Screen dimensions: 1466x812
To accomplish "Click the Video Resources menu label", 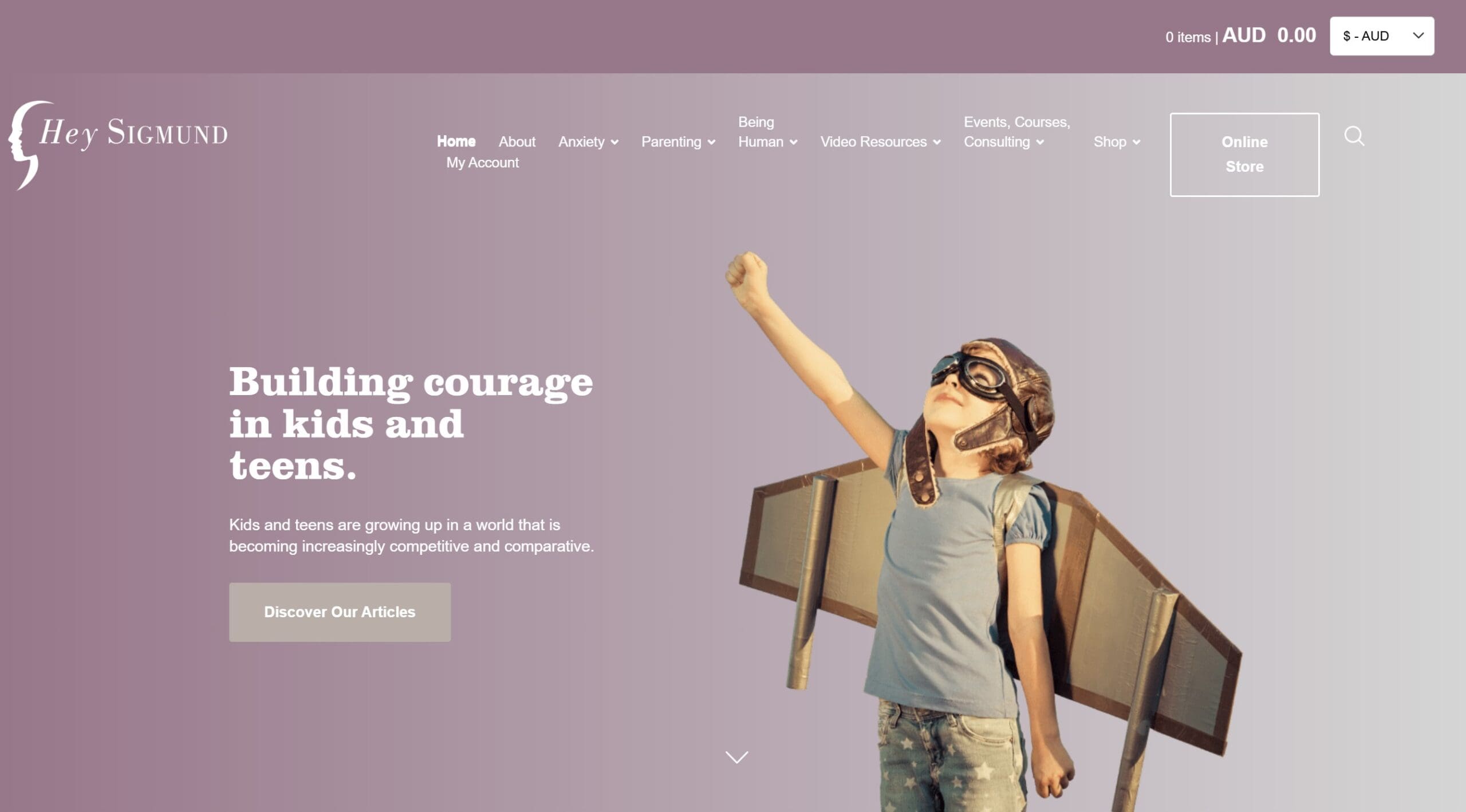I will click(x=873, y=141).
